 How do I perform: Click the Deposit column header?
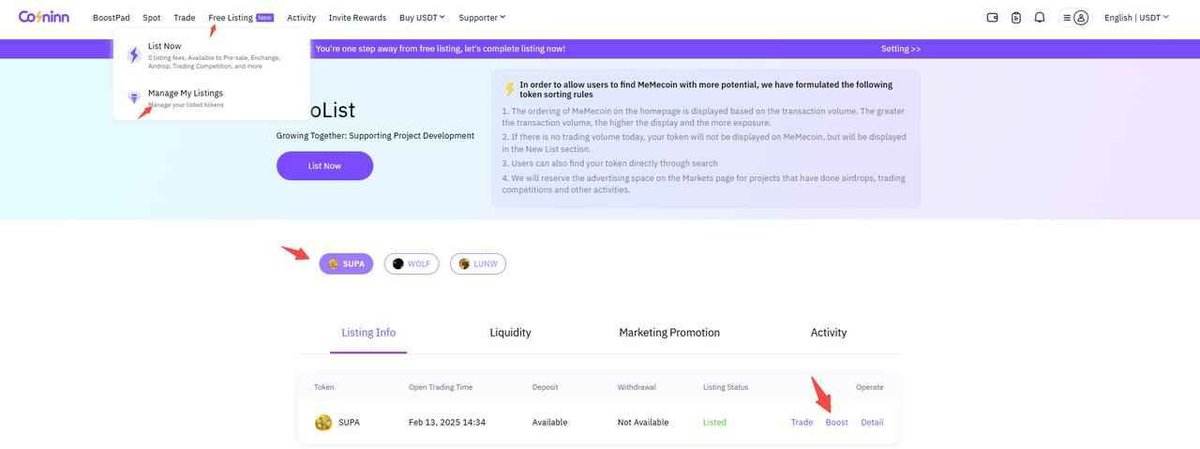(545, 387)
